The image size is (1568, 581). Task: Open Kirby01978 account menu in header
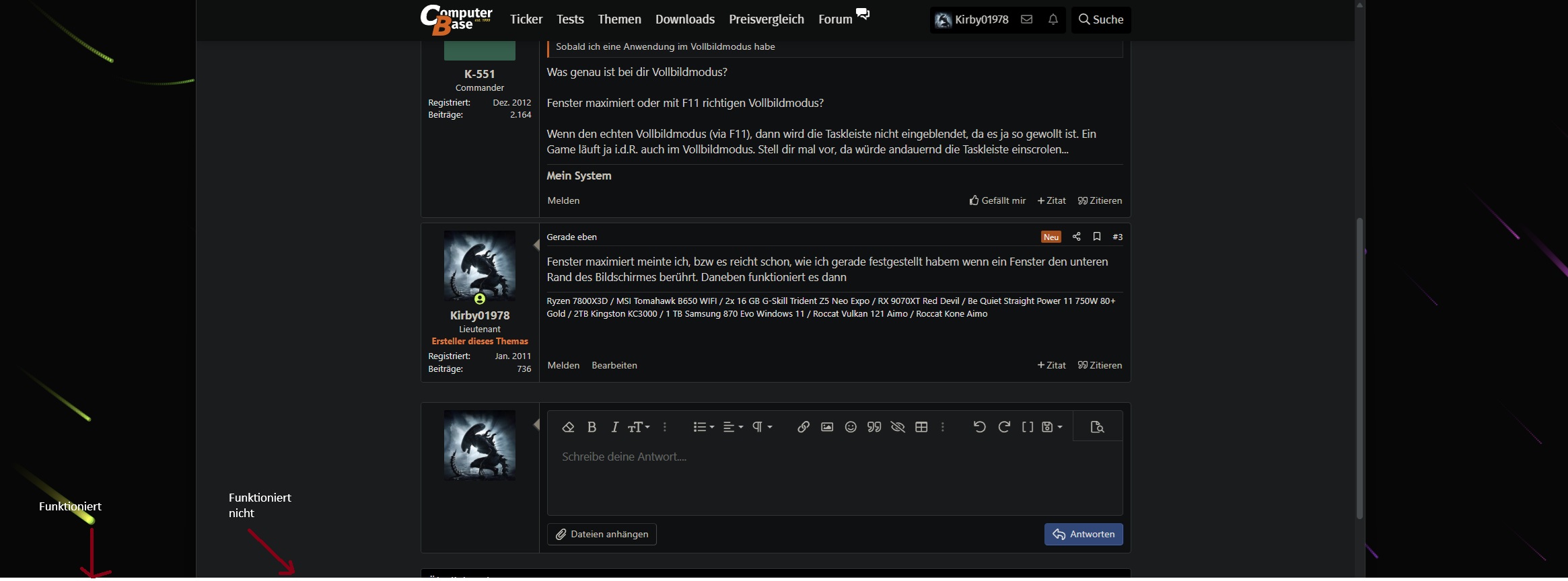click(x=972, y=20)
